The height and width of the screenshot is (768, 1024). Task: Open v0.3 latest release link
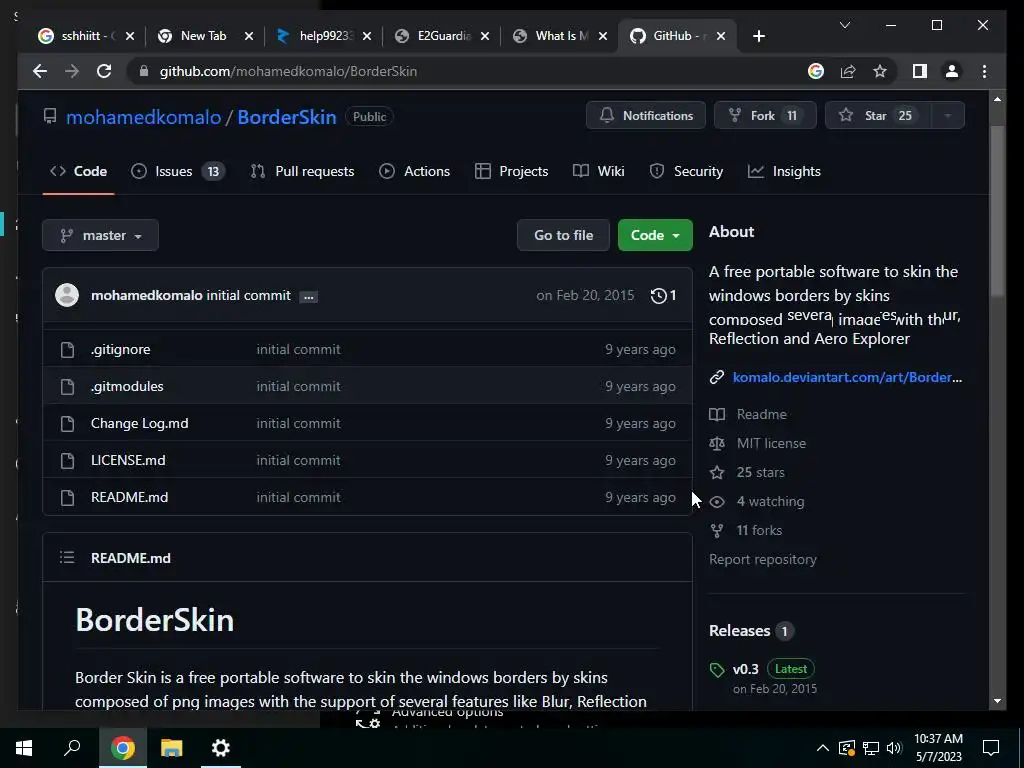[x=745, y=669]
